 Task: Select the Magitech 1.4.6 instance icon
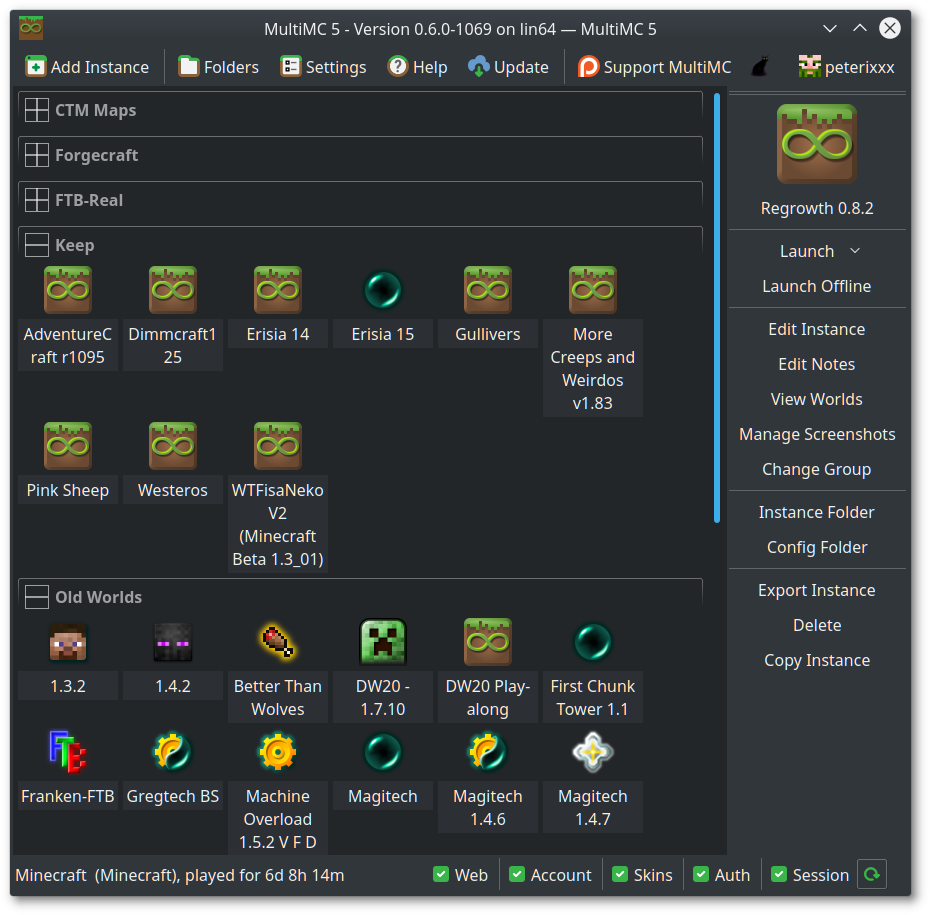488,752
